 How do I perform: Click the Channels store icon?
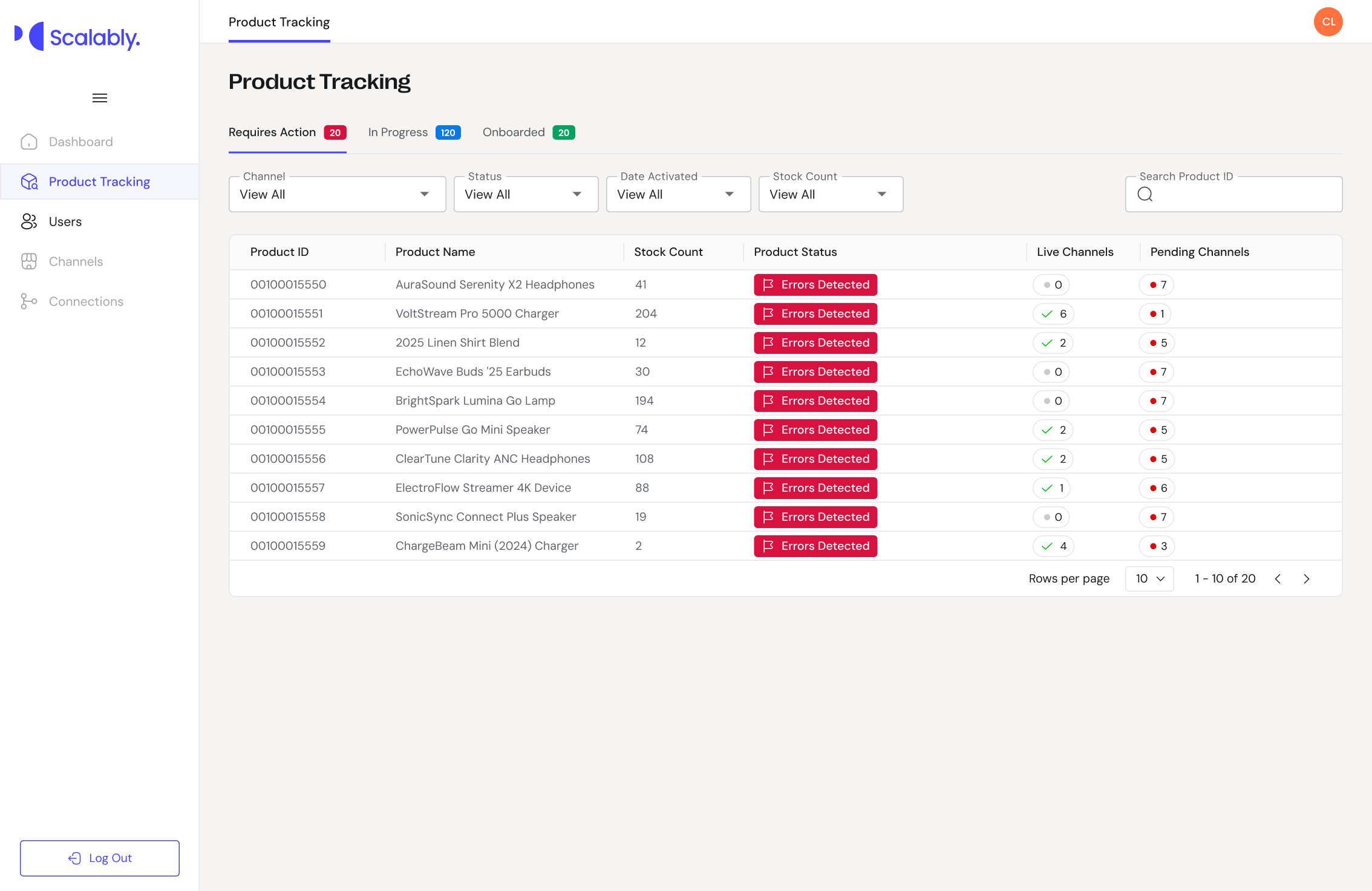(x=29, y=261)
